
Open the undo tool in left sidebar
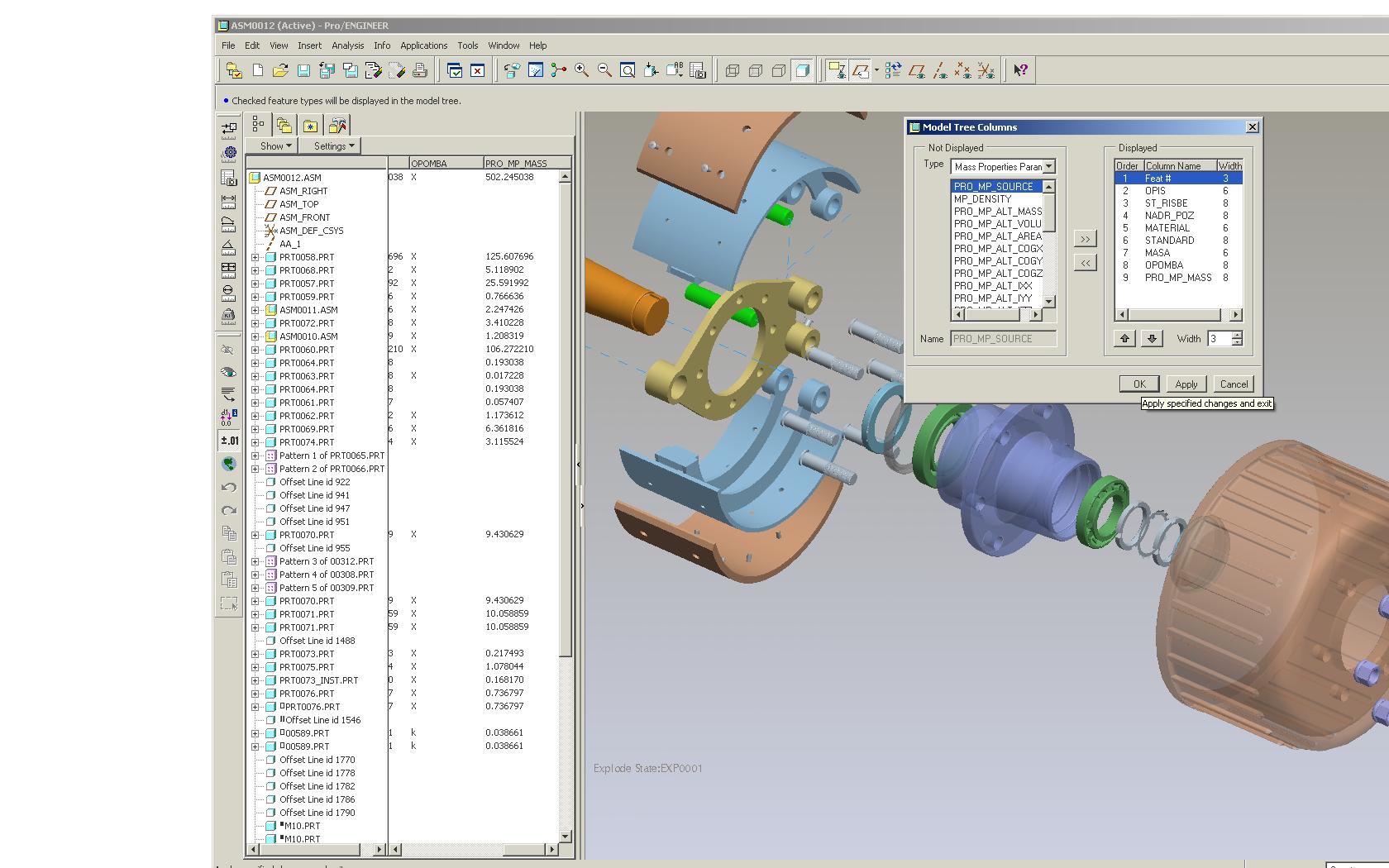pos(229,487)
